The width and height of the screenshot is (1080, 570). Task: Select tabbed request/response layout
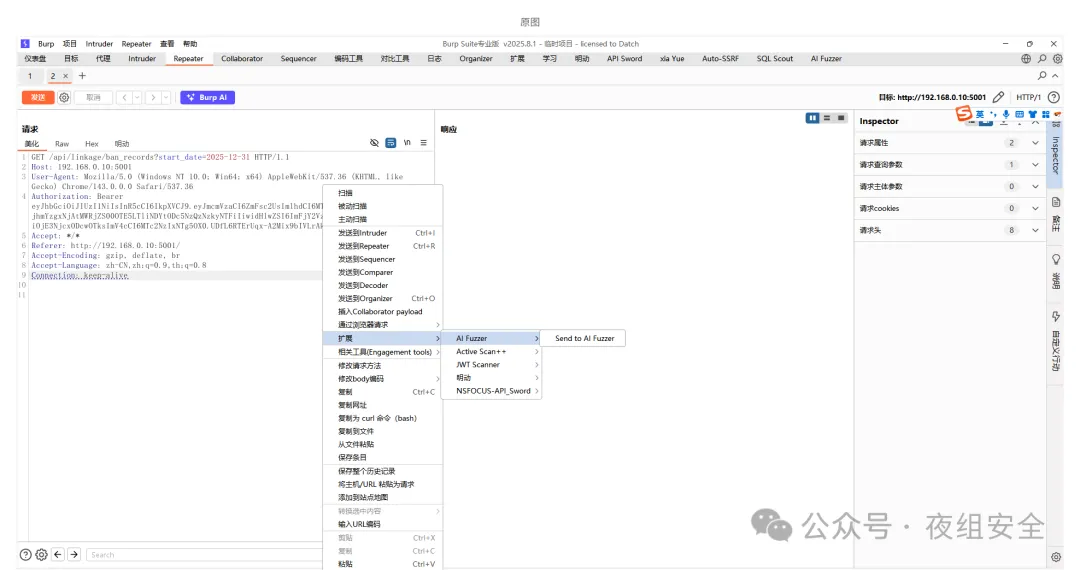click(840, 118)
